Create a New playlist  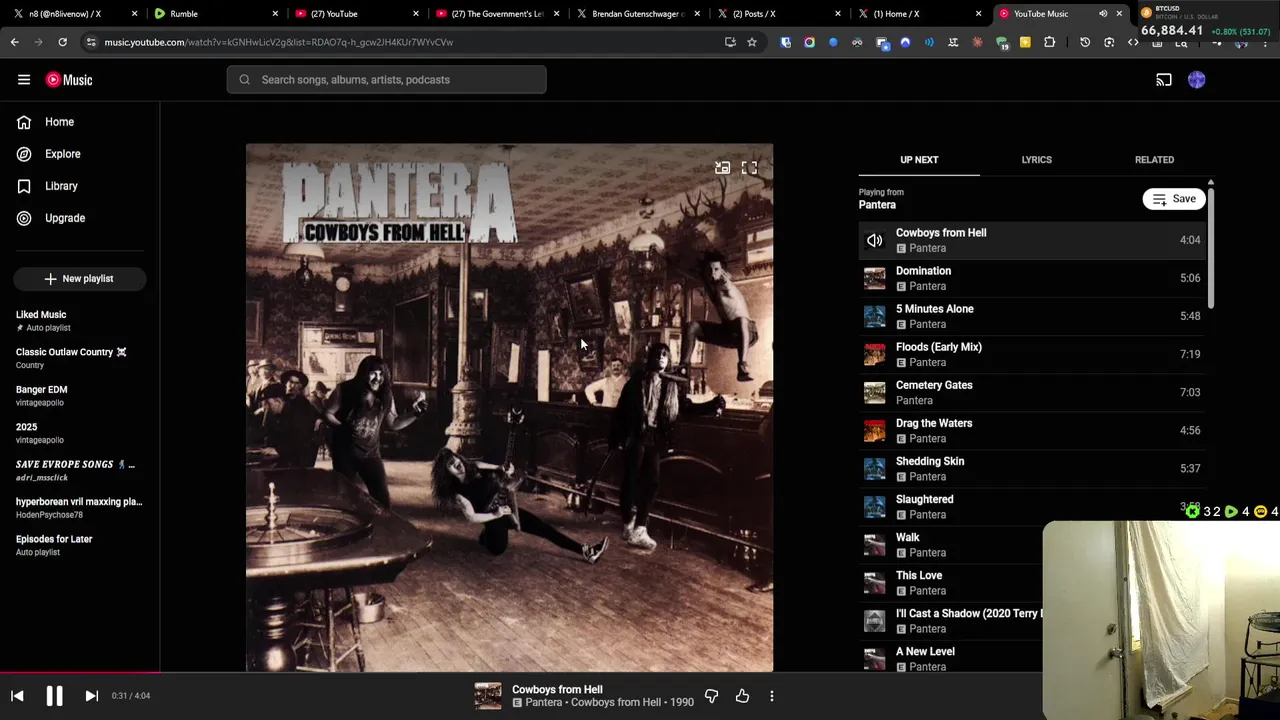80,279
